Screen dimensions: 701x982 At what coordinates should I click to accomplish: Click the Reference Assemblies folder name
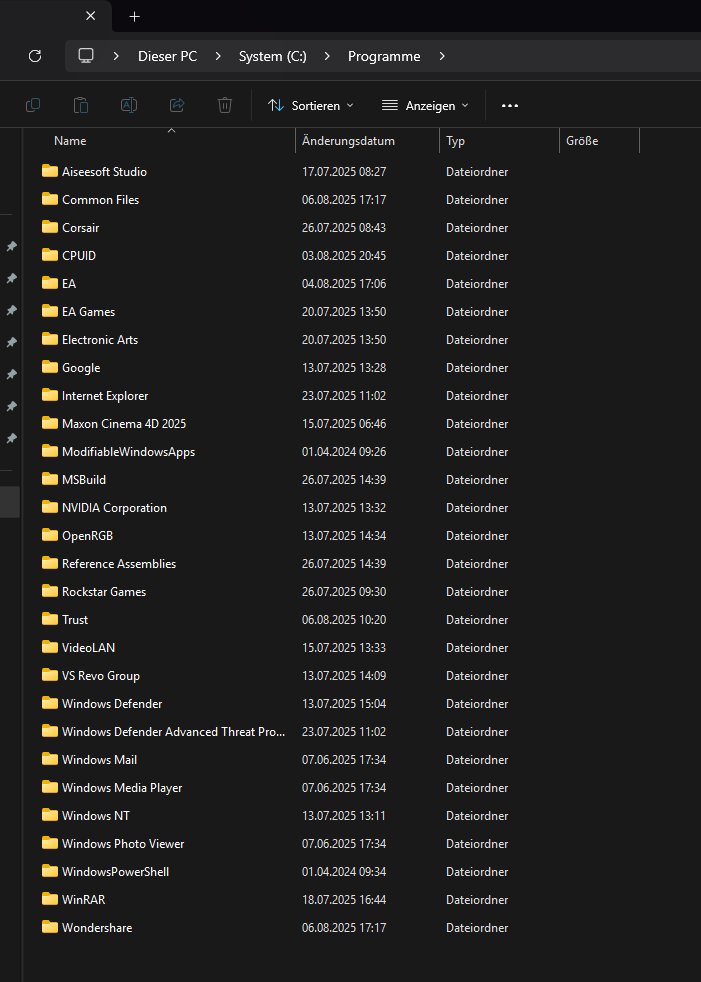[x=119, y=564]
